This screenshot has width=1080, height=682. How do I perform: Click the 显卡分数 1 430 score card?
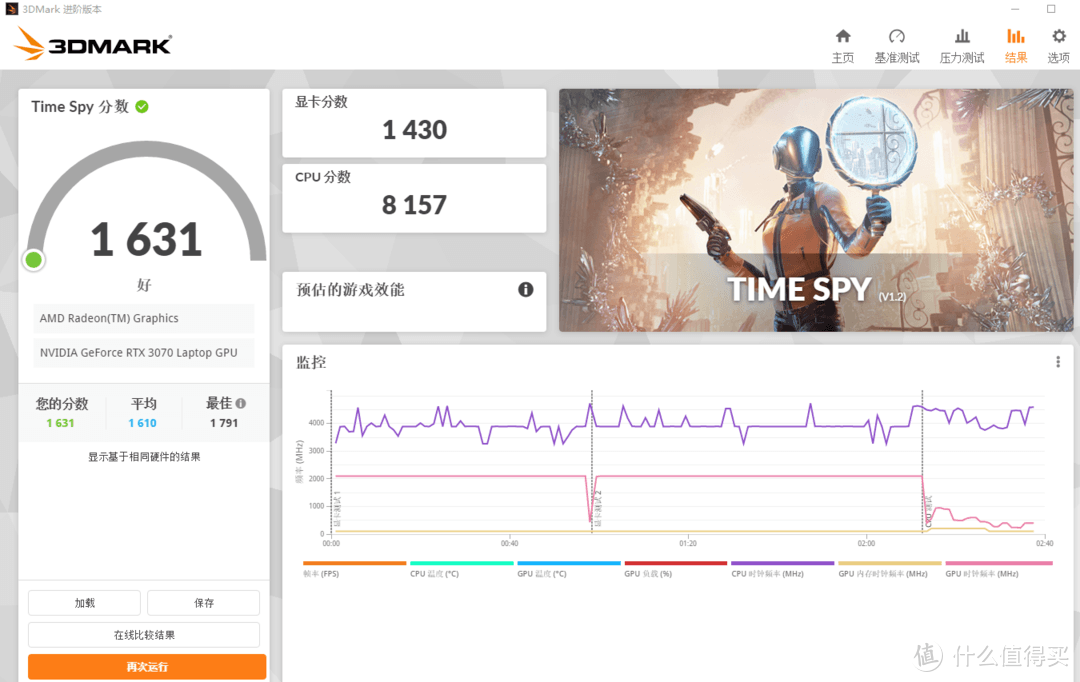(414, 123)
